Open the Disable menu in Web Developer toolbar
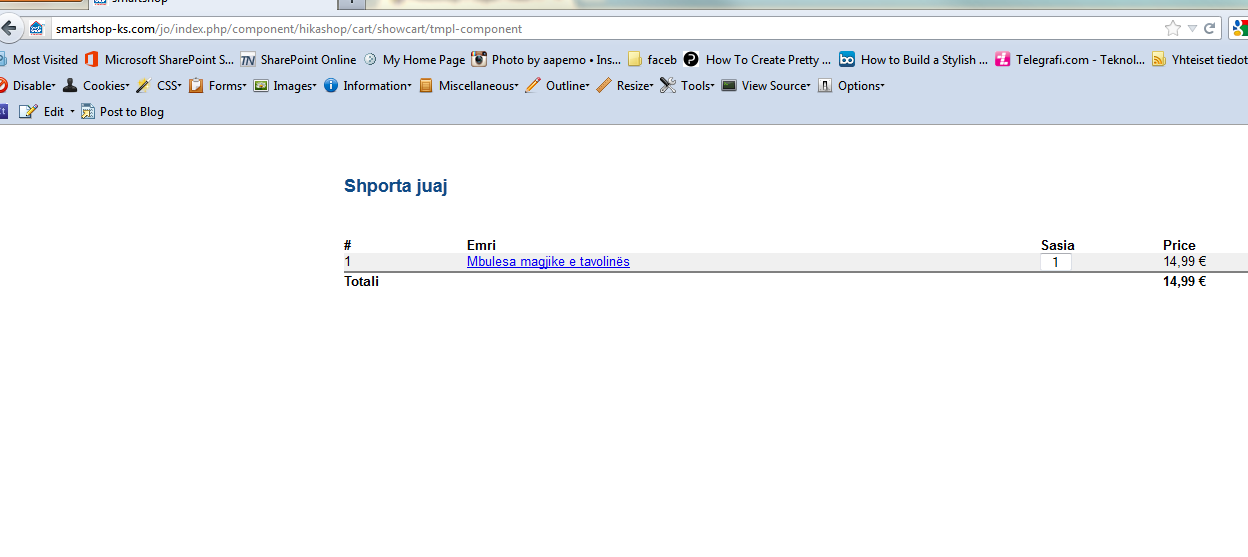The image size is (1248, 557). [x=28, y=86]
